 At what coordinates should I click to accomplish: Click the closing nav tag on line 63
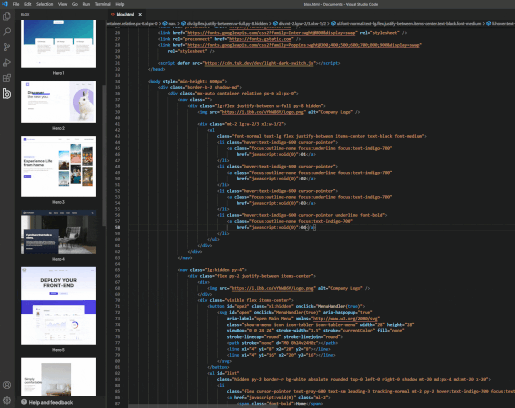[185, 258]
